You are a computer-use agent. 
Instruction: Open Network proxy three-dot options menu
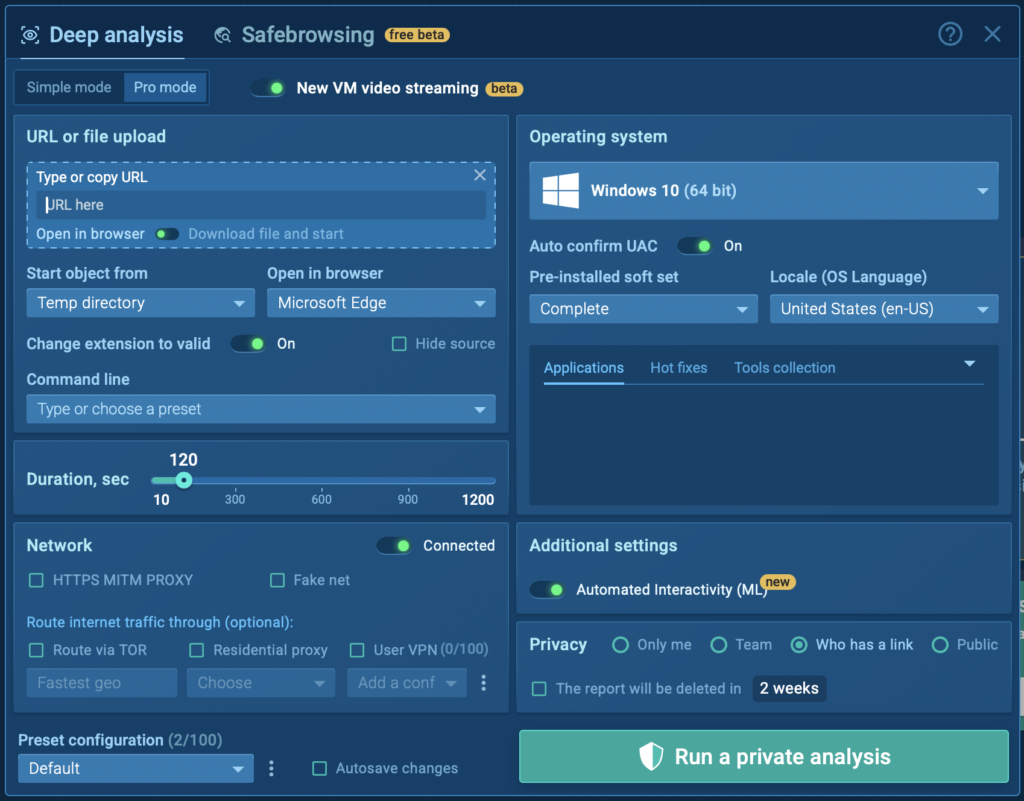484,683
